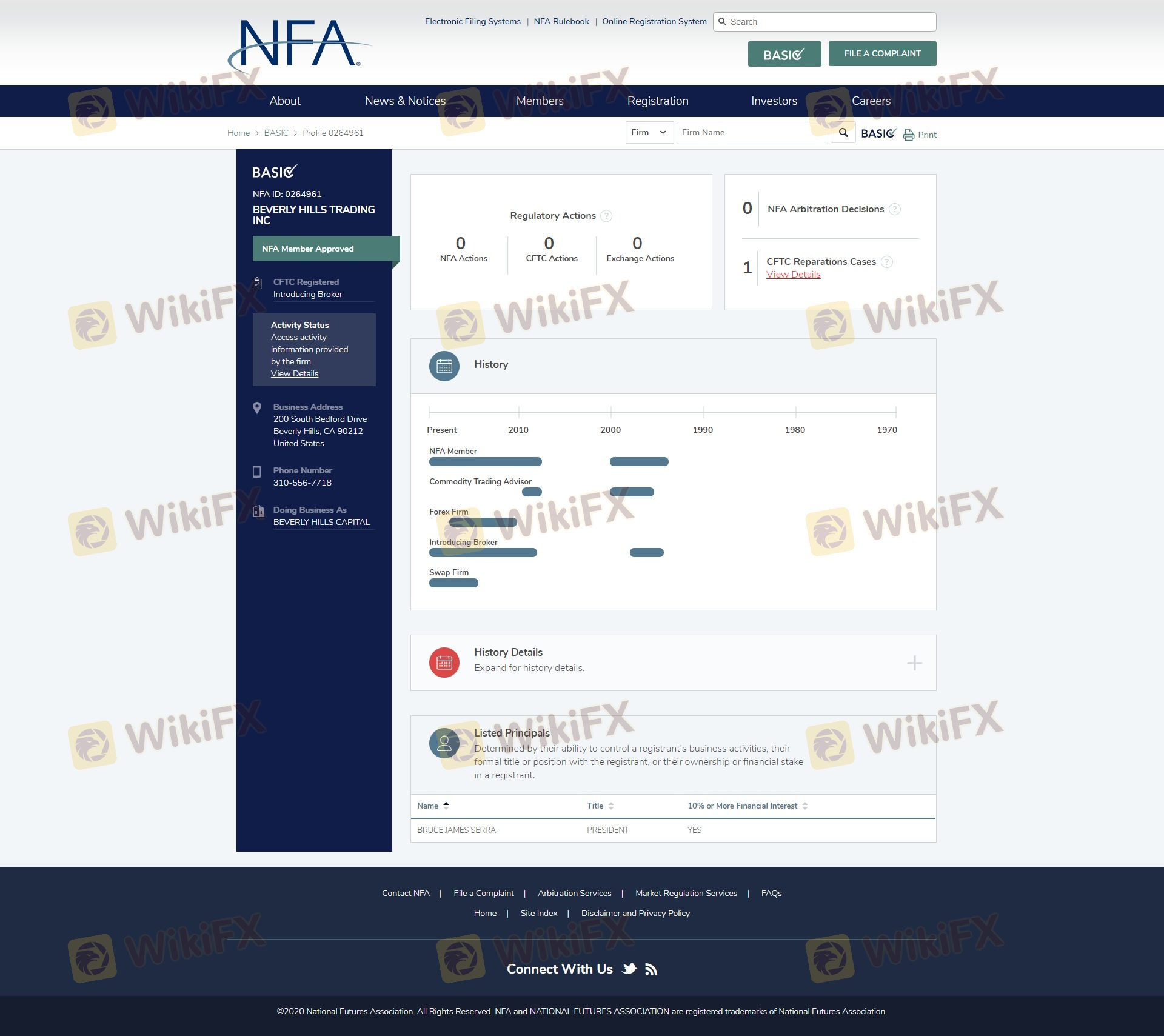Click the FILE A COMPLAINT button
This screenshot has width=1164, height=1036.
[x=882, y=53]
